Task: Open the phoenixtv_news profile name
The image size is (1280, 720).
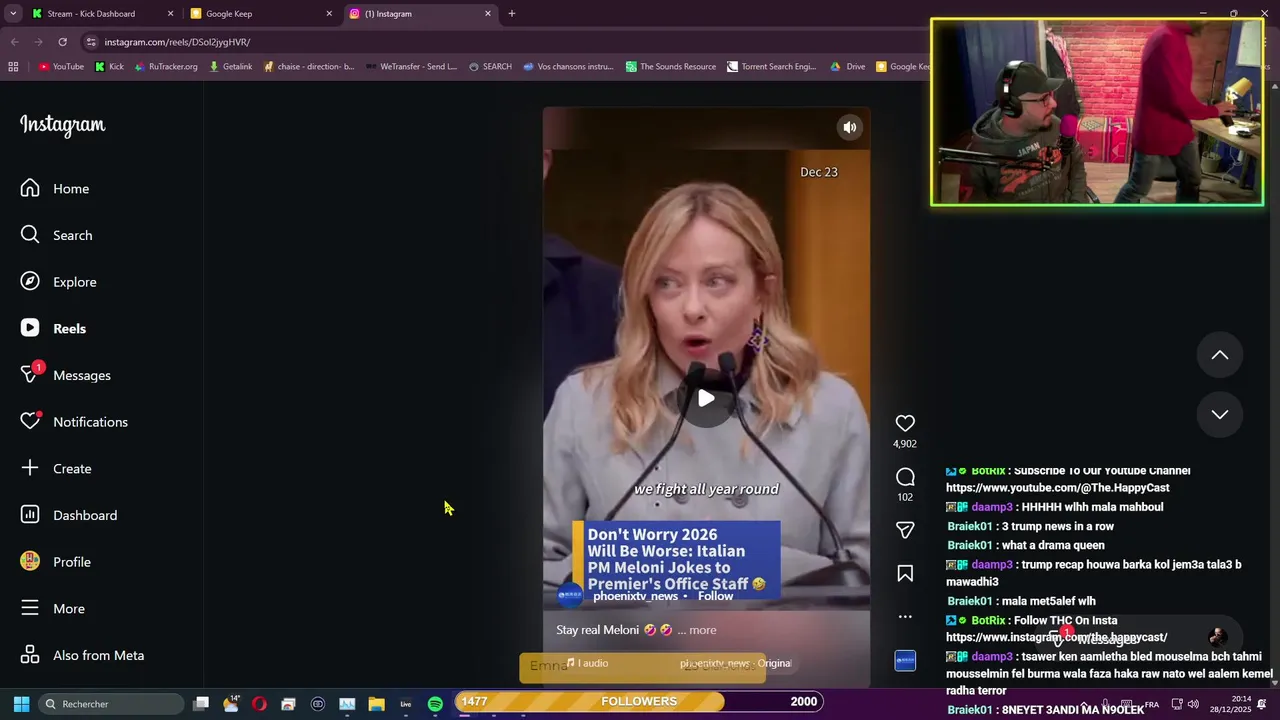Action: pos(635,596)
